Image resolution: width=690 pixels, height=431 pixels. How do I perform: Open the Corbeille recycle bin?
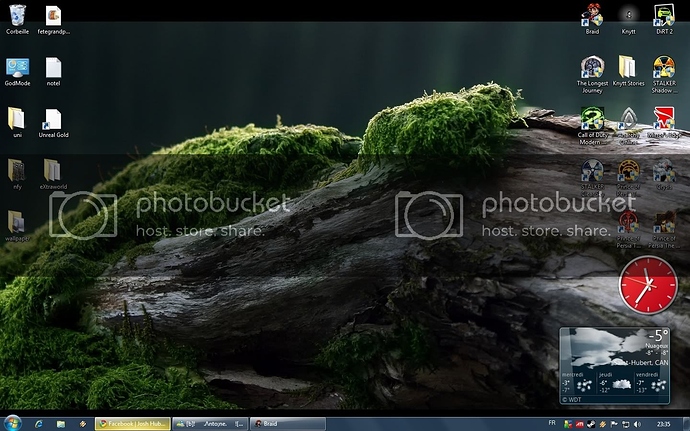[x=17, y=15]
